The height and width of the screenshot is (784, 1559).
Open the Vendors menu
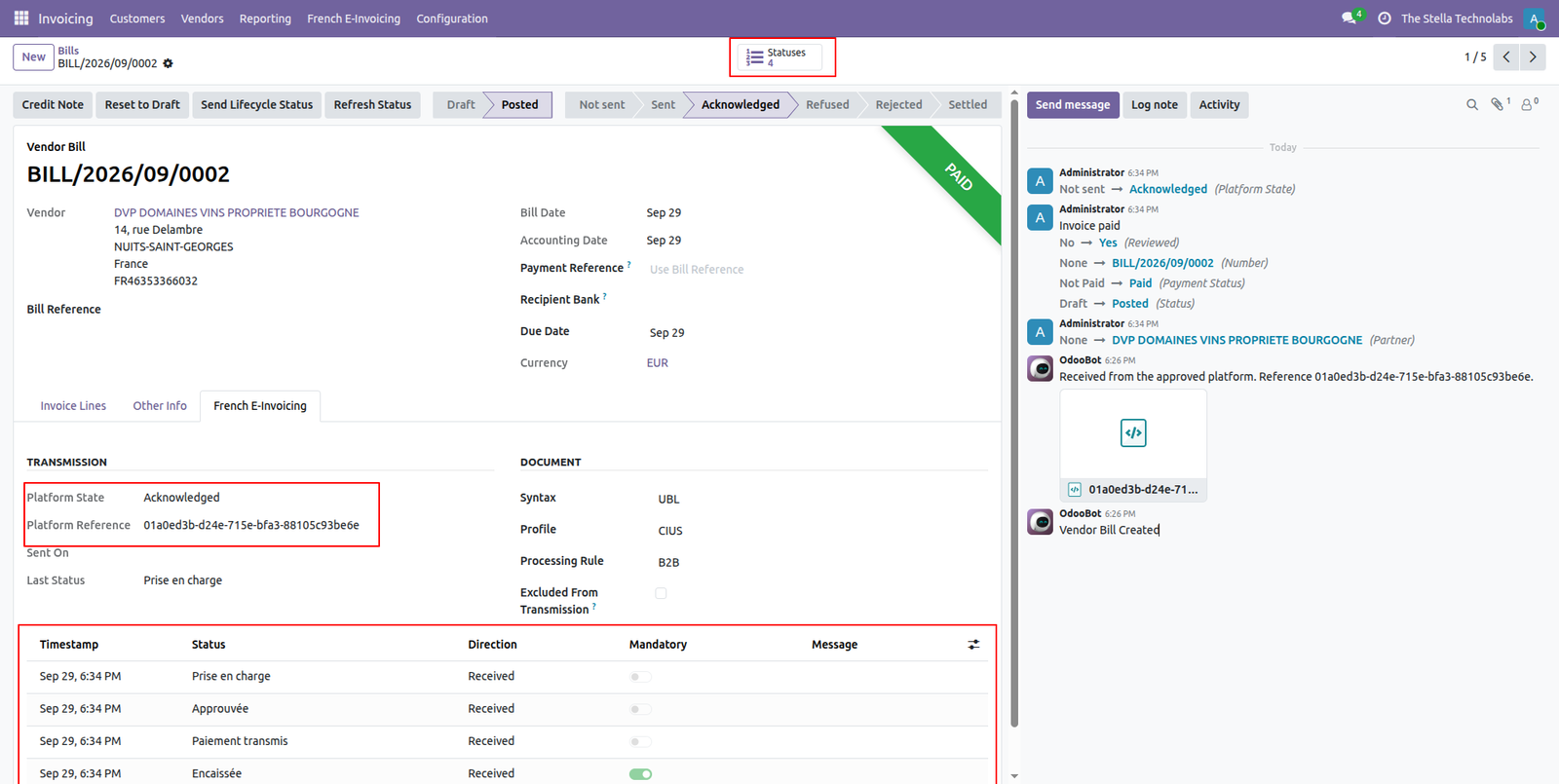[x=203, y=19]
